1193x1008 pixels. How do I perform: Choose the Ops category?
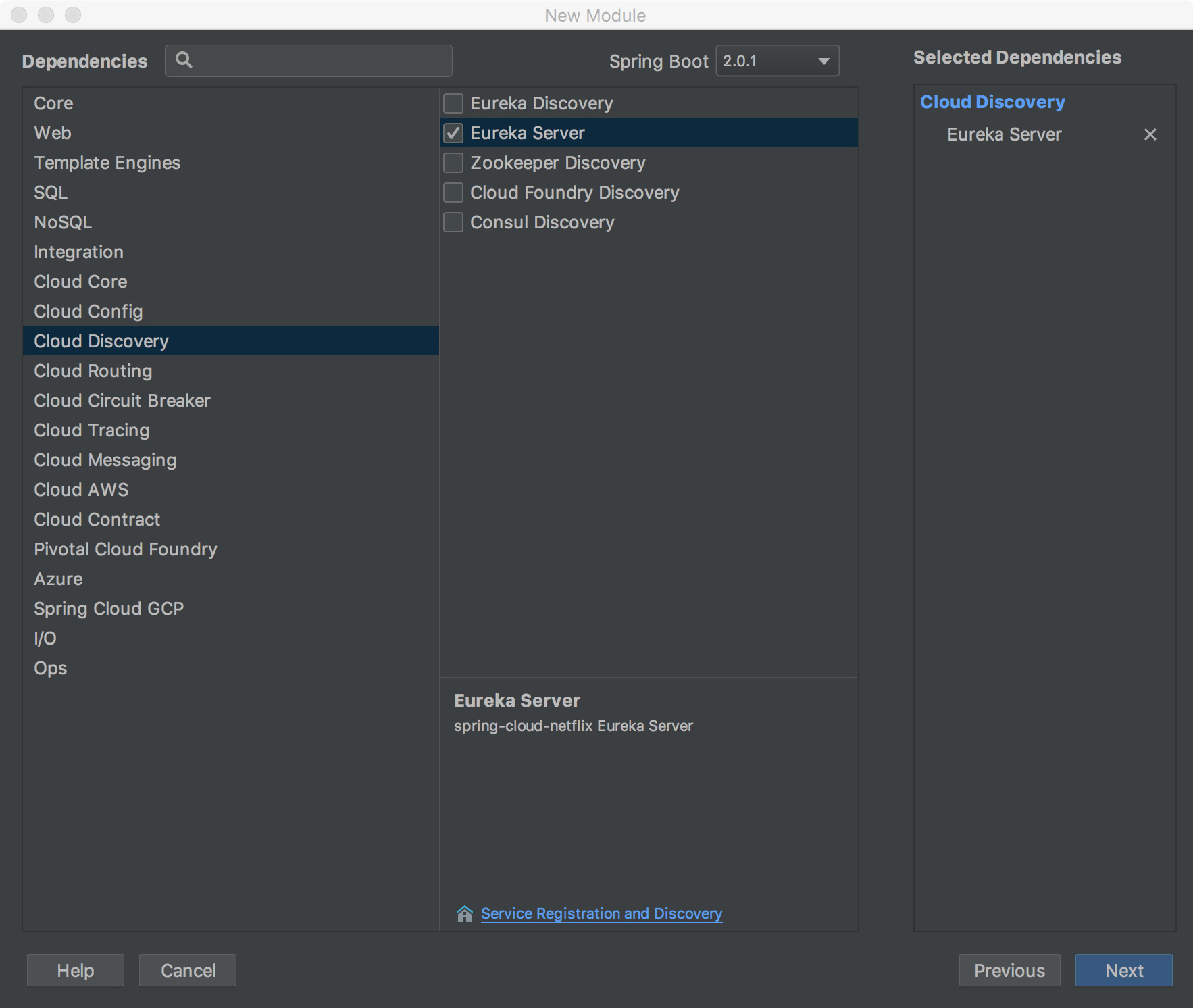(231, 668)
